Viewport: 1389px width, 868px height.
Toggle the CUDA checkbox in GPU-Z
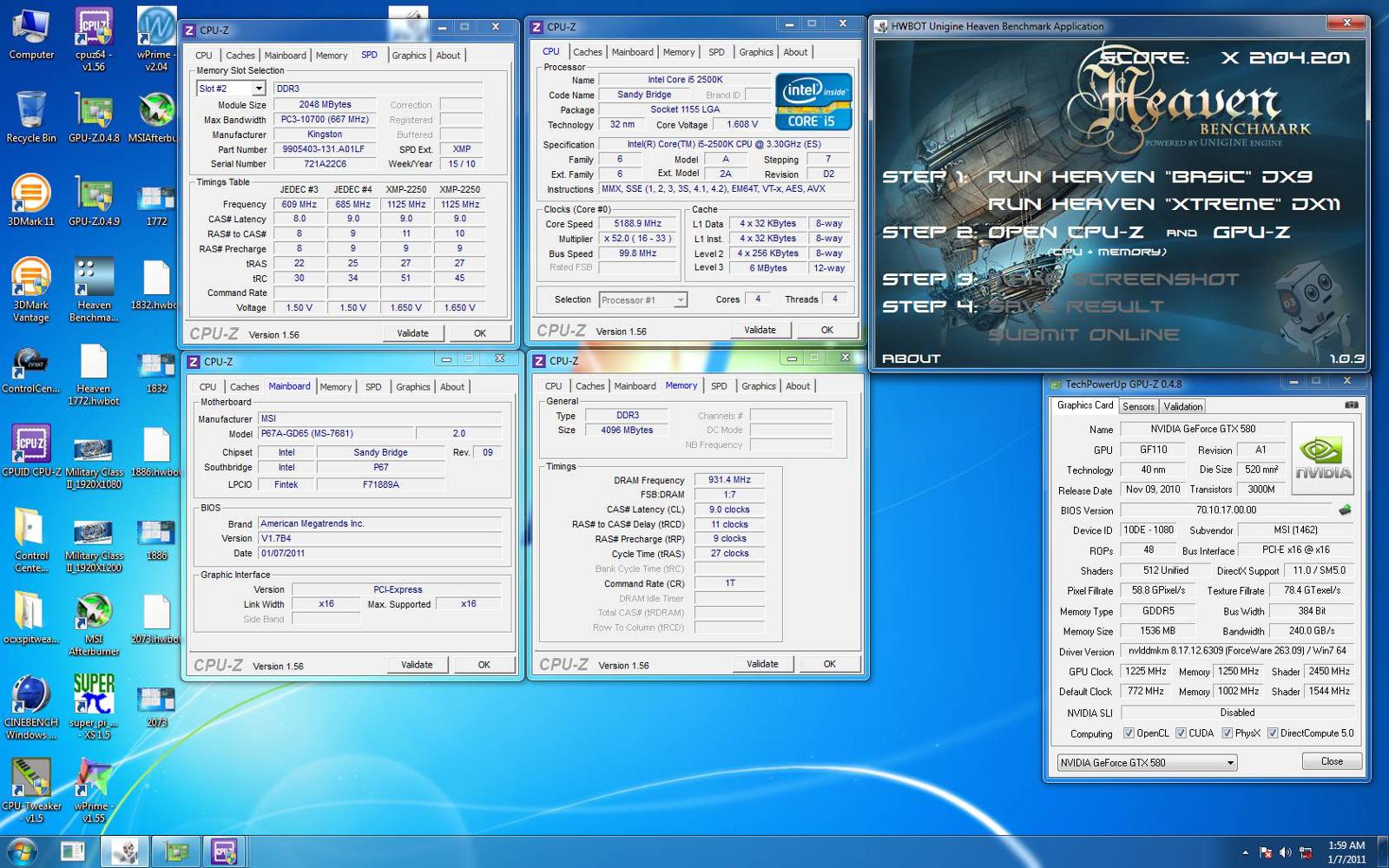pos(1181,733)
